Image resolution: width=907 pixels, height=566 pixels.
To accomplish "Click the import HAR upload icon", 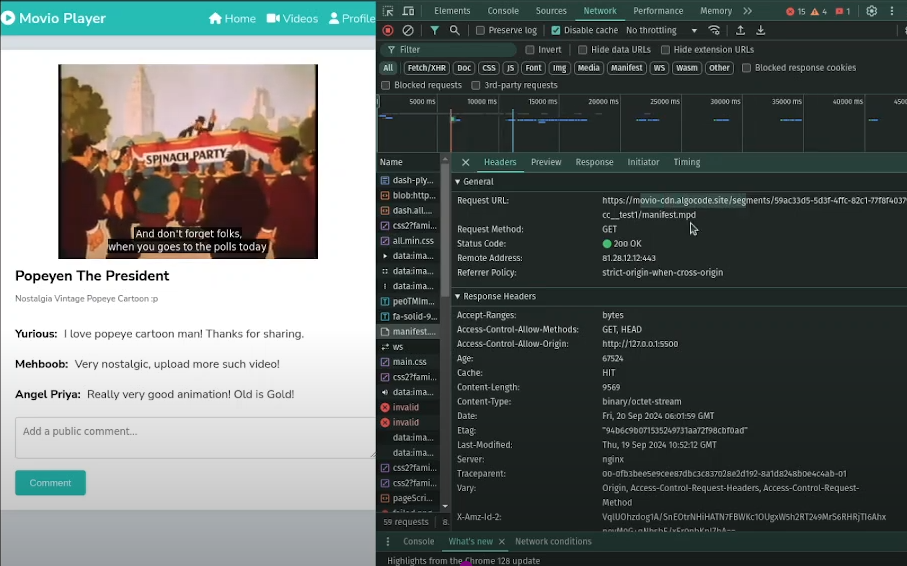I will click(740, 31).
